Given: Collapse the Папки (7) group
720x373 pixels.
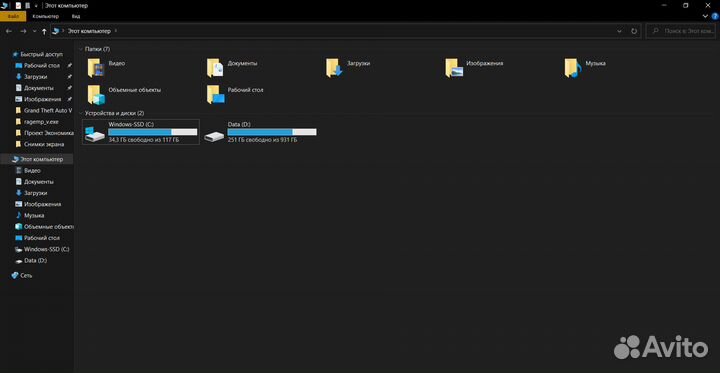Looking at the screenshot, I should [x=81, y=49].
